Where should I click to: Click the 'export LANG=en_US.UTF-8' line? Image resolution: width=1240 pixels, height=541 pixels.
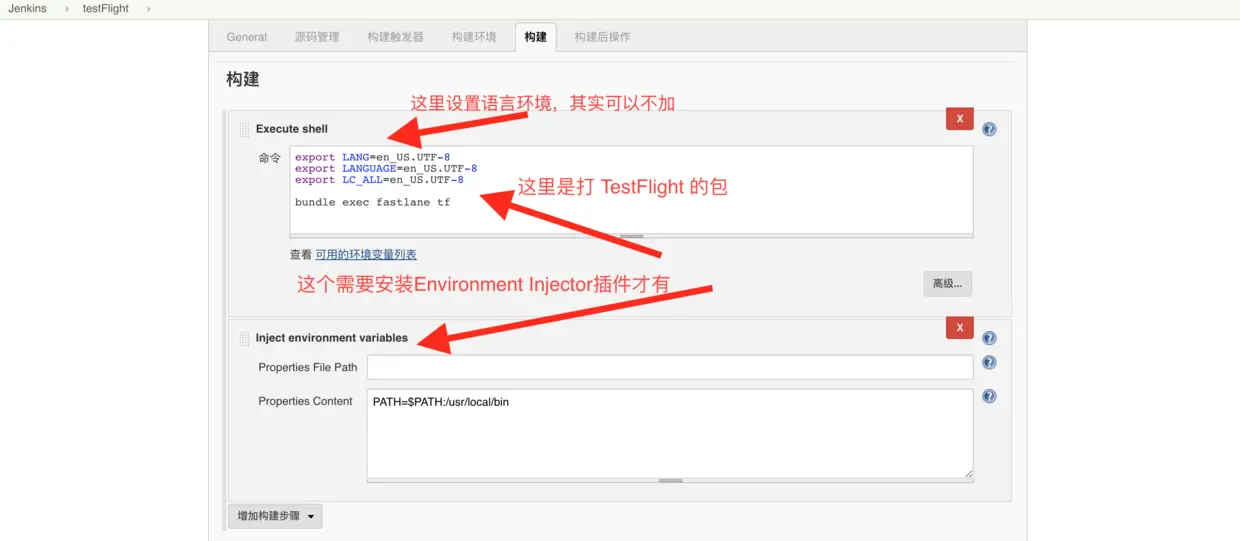tap(372, 157)
